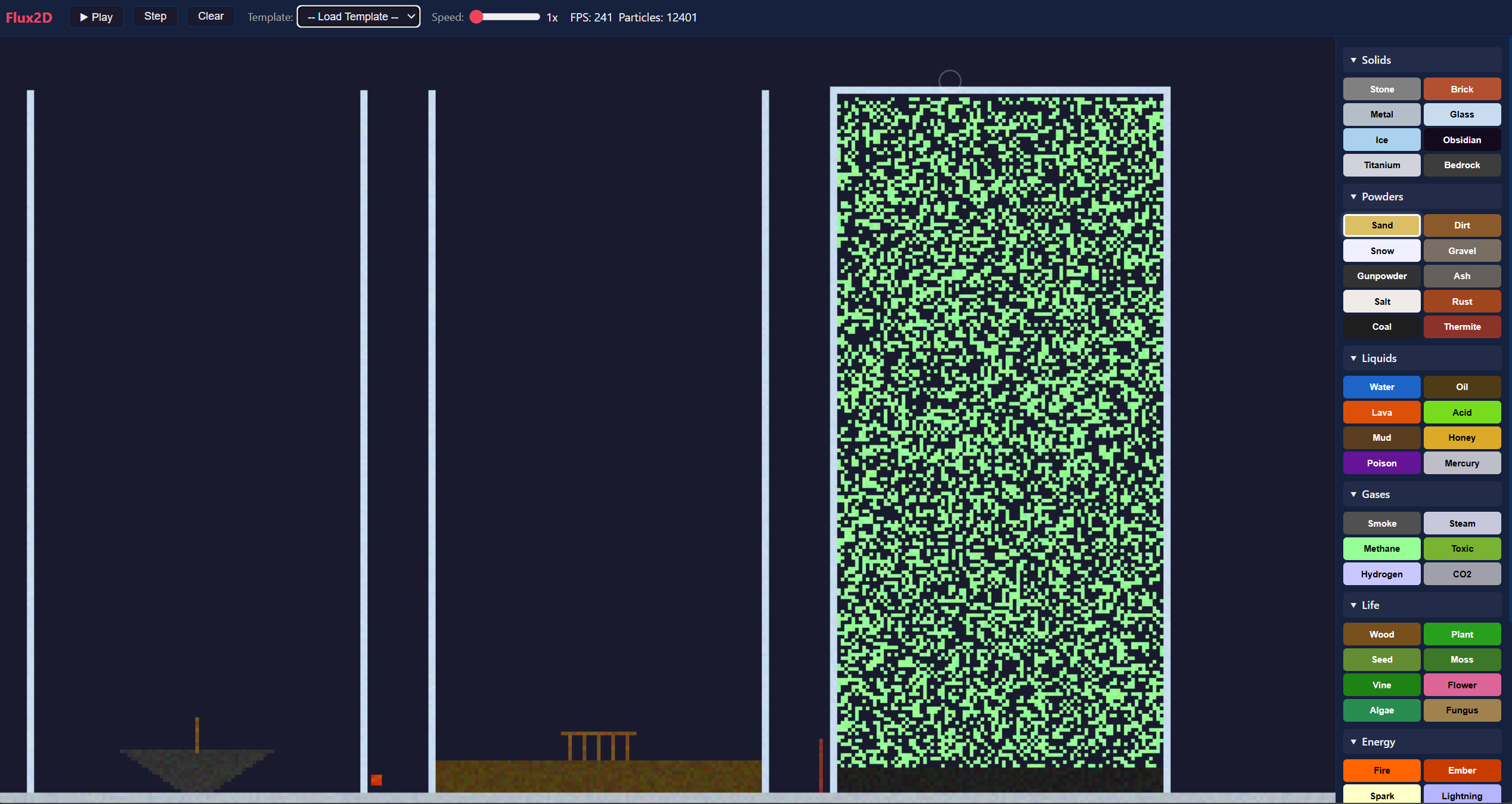Clear the simulation canvas
Viewport: 1512px width, 804px height.
pyautogui.click(x=210, y=16)
